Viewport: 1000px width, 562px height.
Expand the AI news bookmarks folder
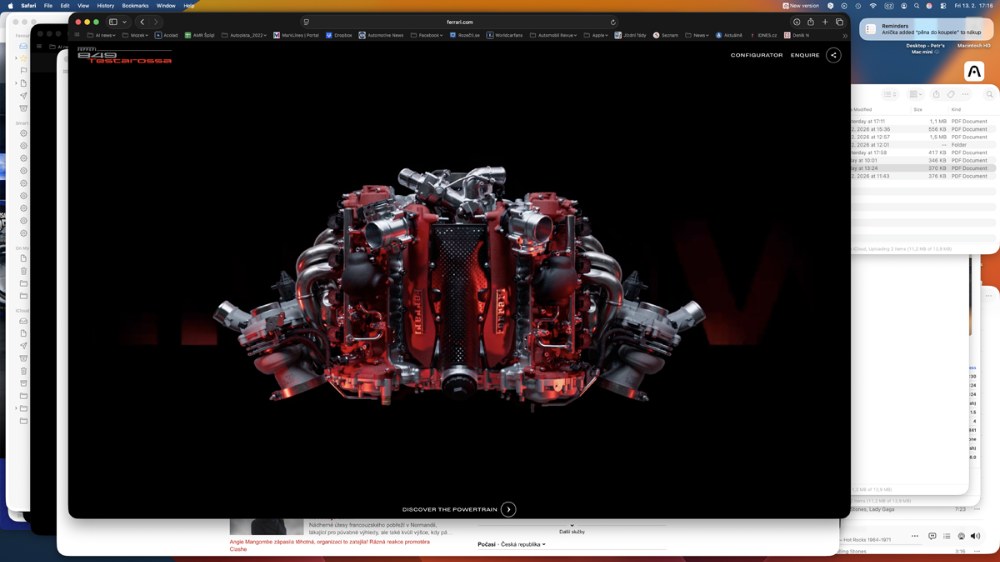click(100, 35)
